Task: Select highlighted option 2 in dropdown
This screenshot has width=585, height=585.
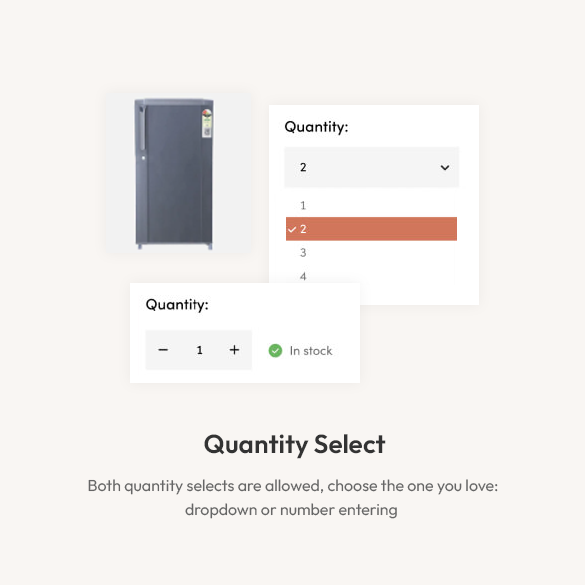Action: click(371, 229)
